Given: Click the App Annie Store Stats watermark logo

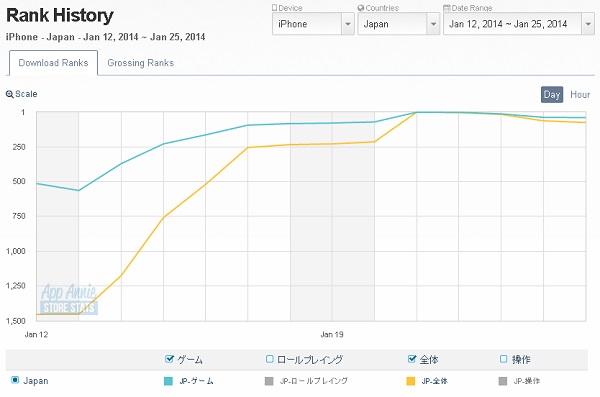Looking at the screenshot, I should pos(68,299).
